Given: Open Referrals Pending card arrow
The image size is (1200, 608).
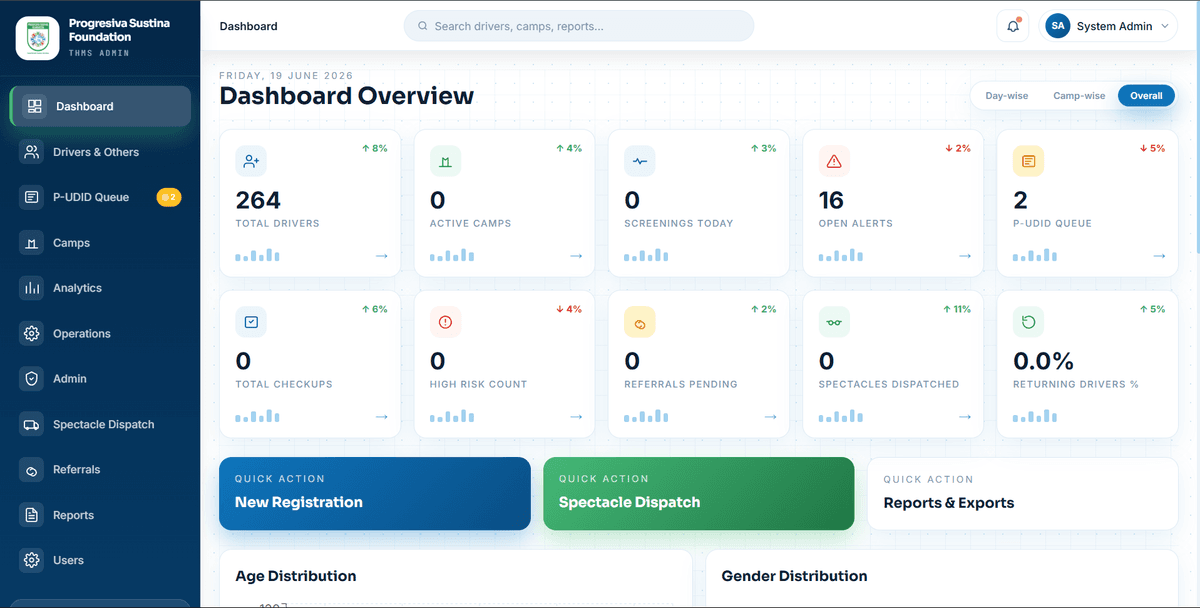Looking at the screenshot, I should click(770, 417).
